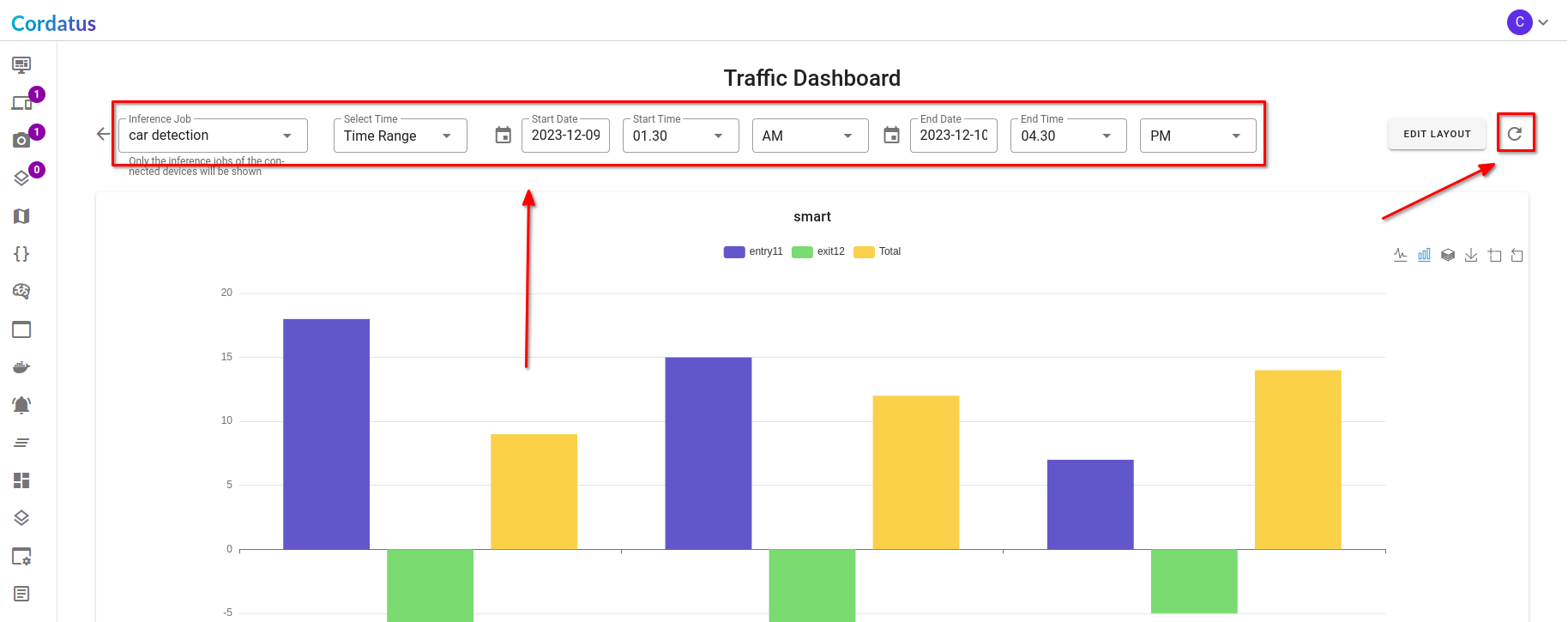Open the window frame sidebar icon

pyautogui.click(x=21, y=329)
